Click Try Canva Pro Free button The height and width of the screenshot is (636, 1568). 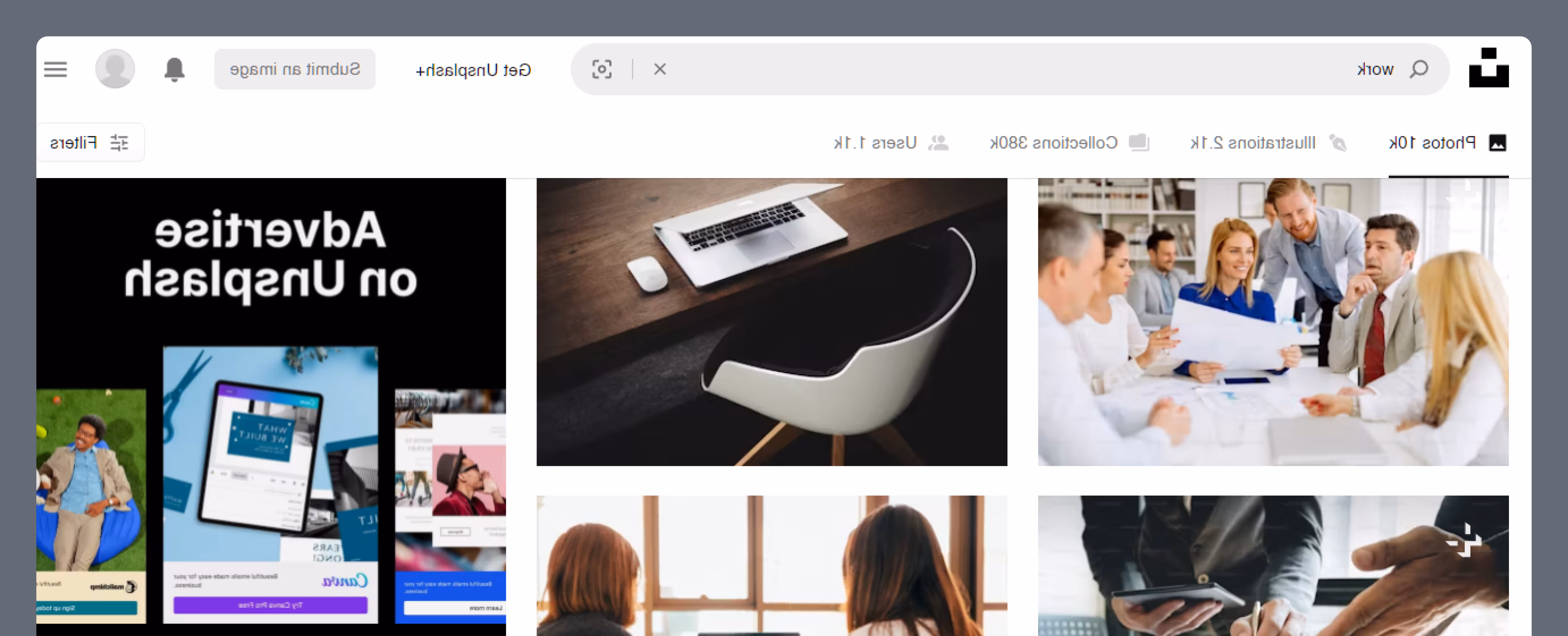(x=270, y=605)
